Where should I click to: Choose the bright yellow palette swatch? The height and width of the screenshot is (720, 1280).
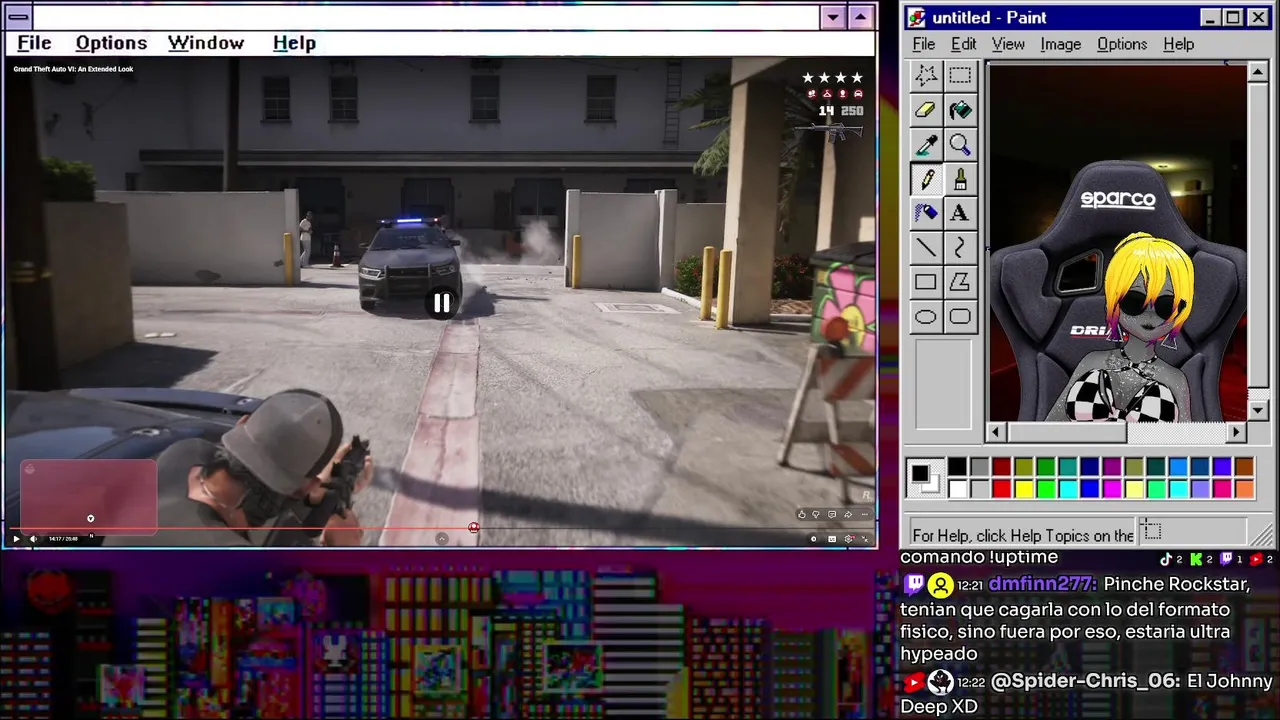coord(1023,489)
